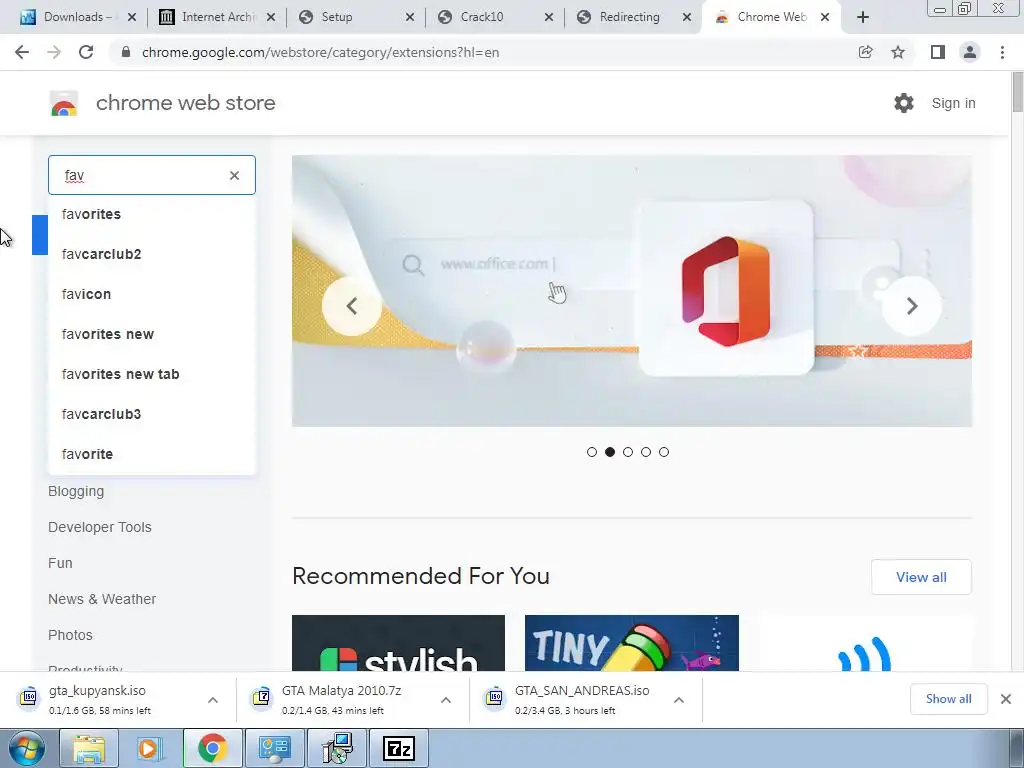Select the fifth carousel dot

(664, 452)
